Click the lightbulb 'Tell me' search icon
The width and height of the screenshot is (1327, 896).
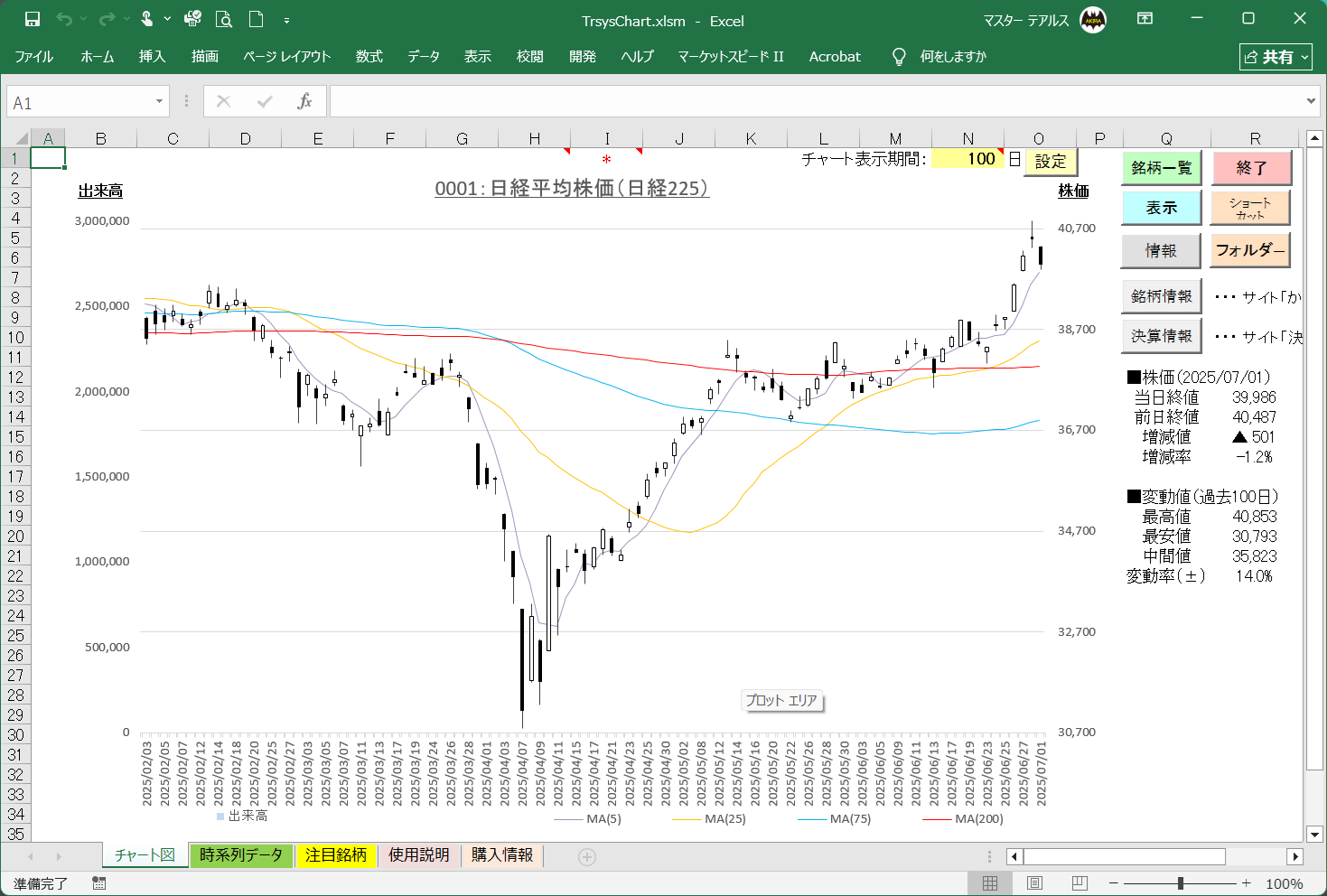coord(899,57)
